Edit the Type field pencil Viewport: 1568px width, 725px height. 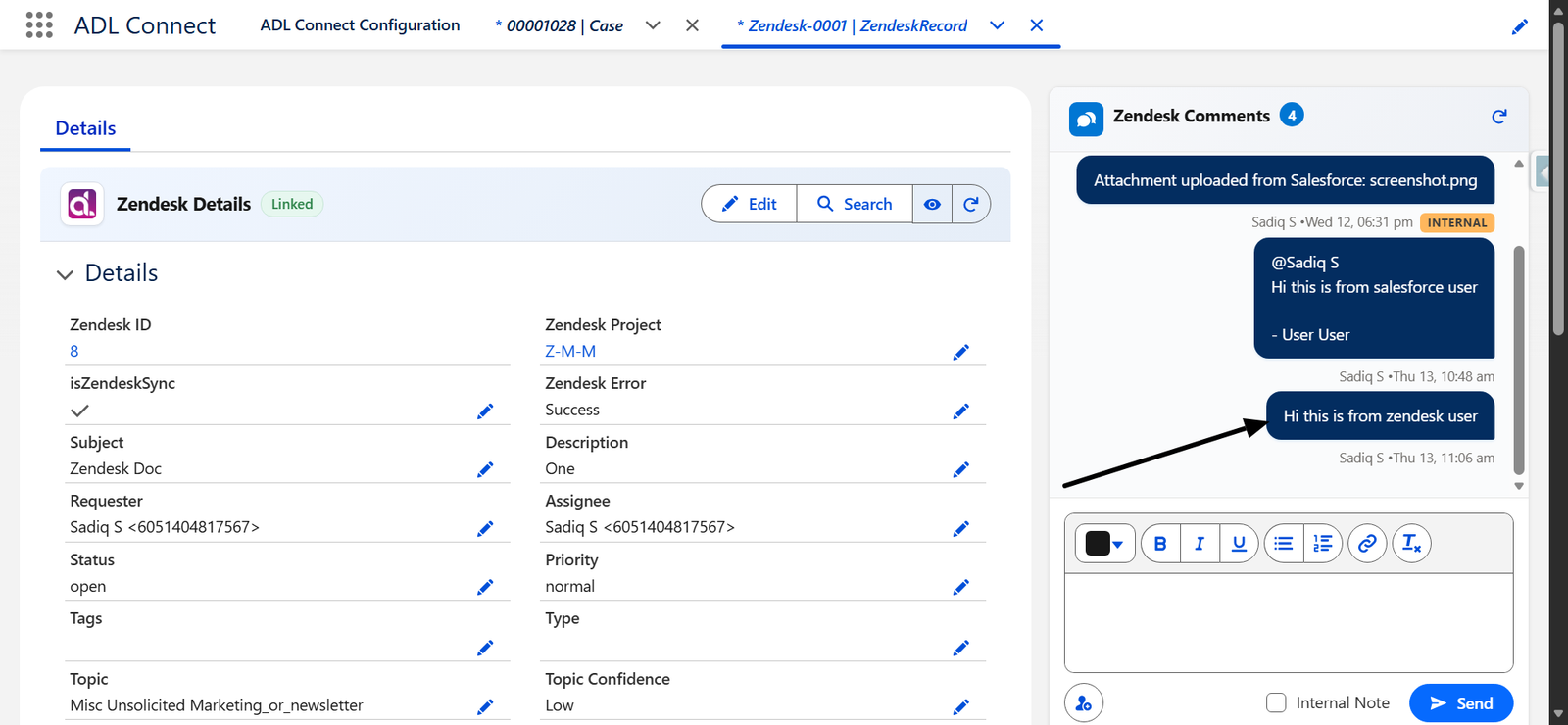[x=960, y=648]
